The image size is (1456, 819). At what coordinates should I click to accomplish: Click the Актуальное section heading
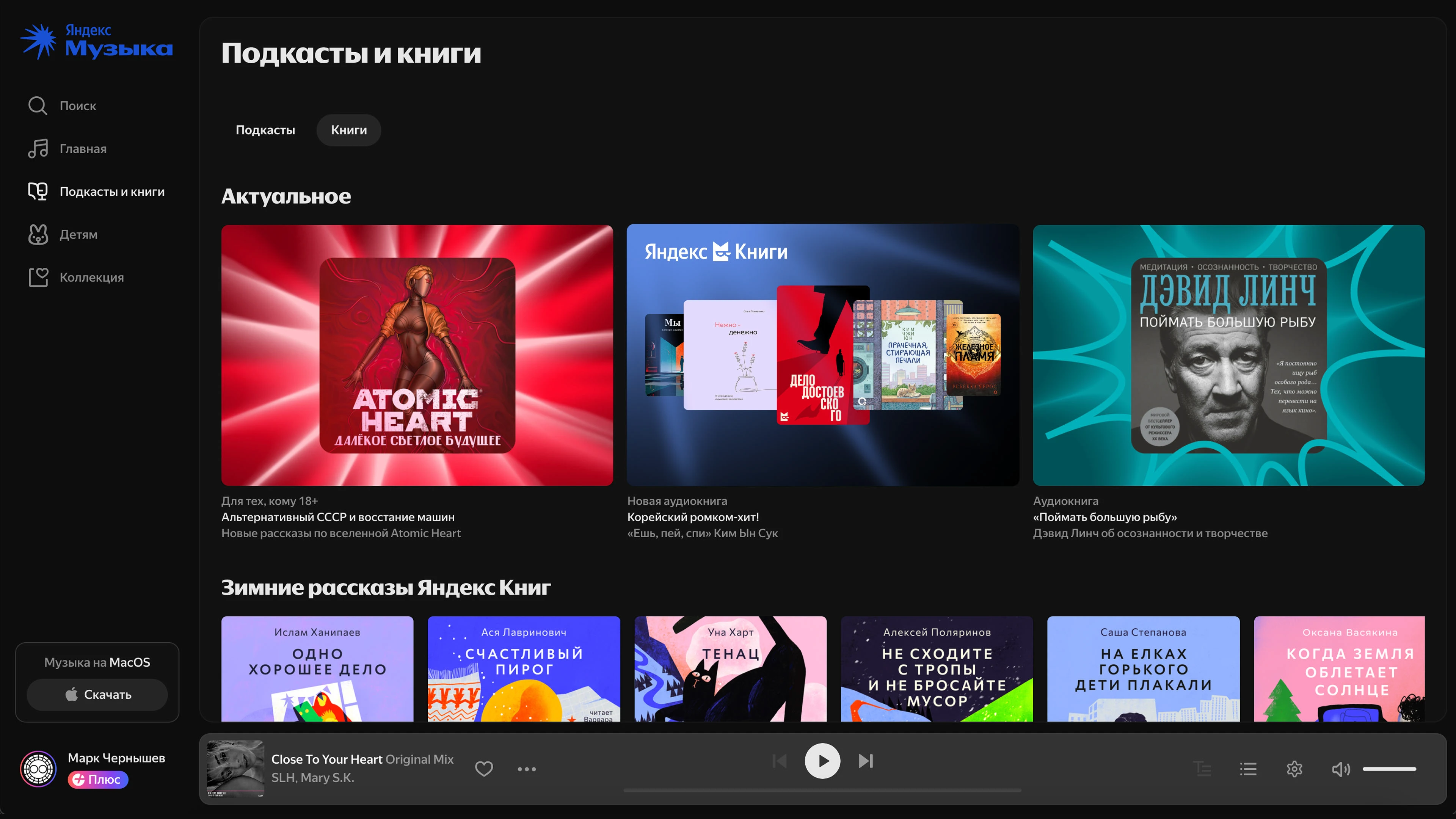[x=286, y=196]
